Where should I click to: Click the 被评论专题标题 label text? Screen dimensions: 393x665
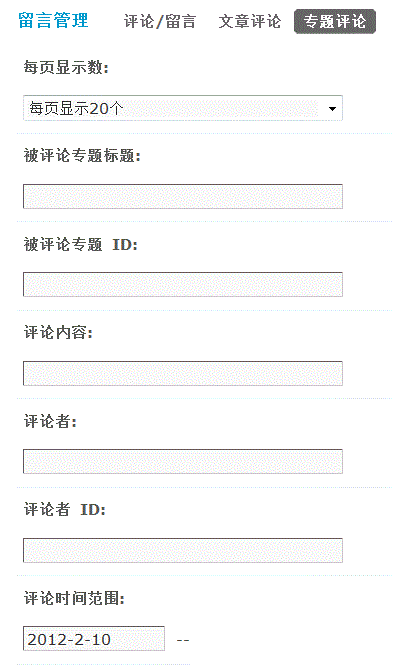click(82, 156)
